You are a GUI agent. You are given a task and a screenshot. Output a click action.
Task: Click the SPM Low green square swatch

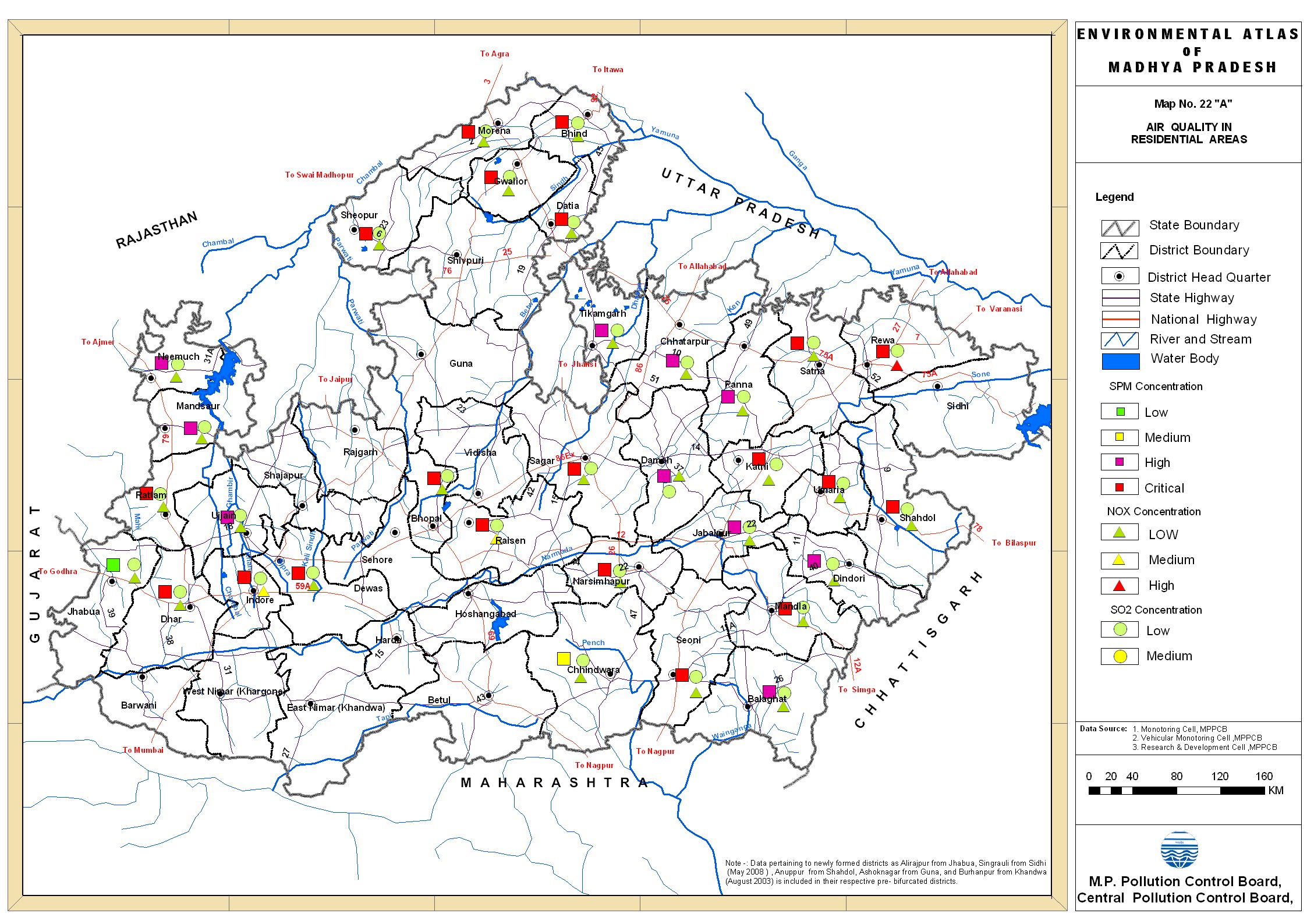1120,412
